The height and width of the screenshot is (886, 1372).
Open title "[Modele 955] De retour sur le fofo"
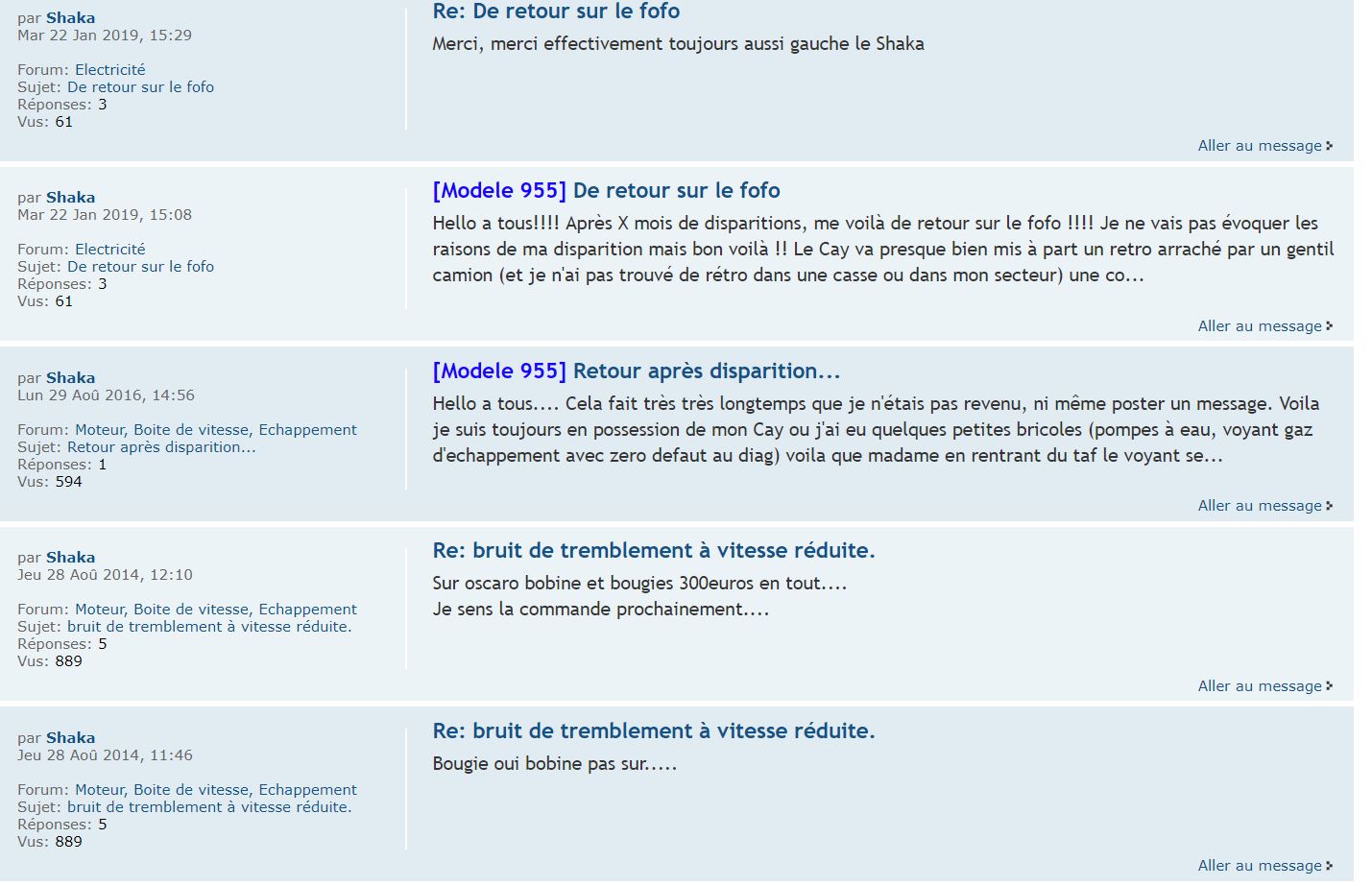click(x=606, y=190)
